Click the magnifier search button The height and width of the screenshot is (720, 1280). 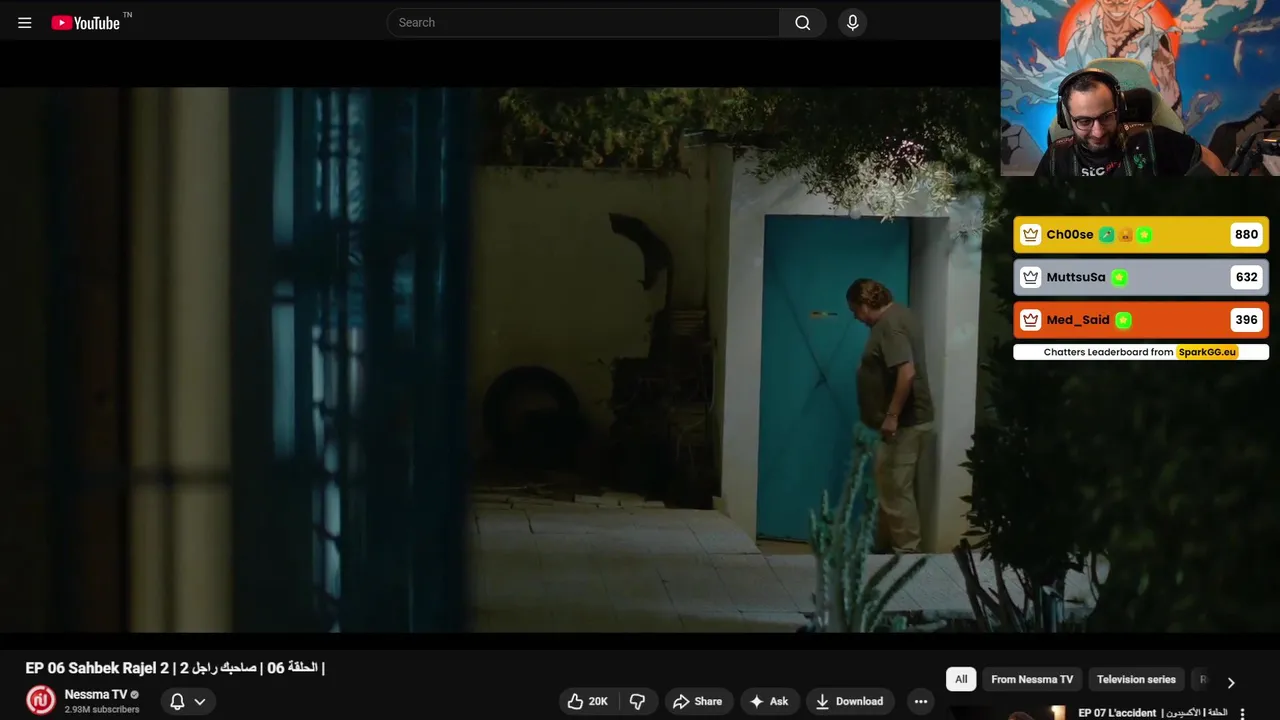[802, 22]
